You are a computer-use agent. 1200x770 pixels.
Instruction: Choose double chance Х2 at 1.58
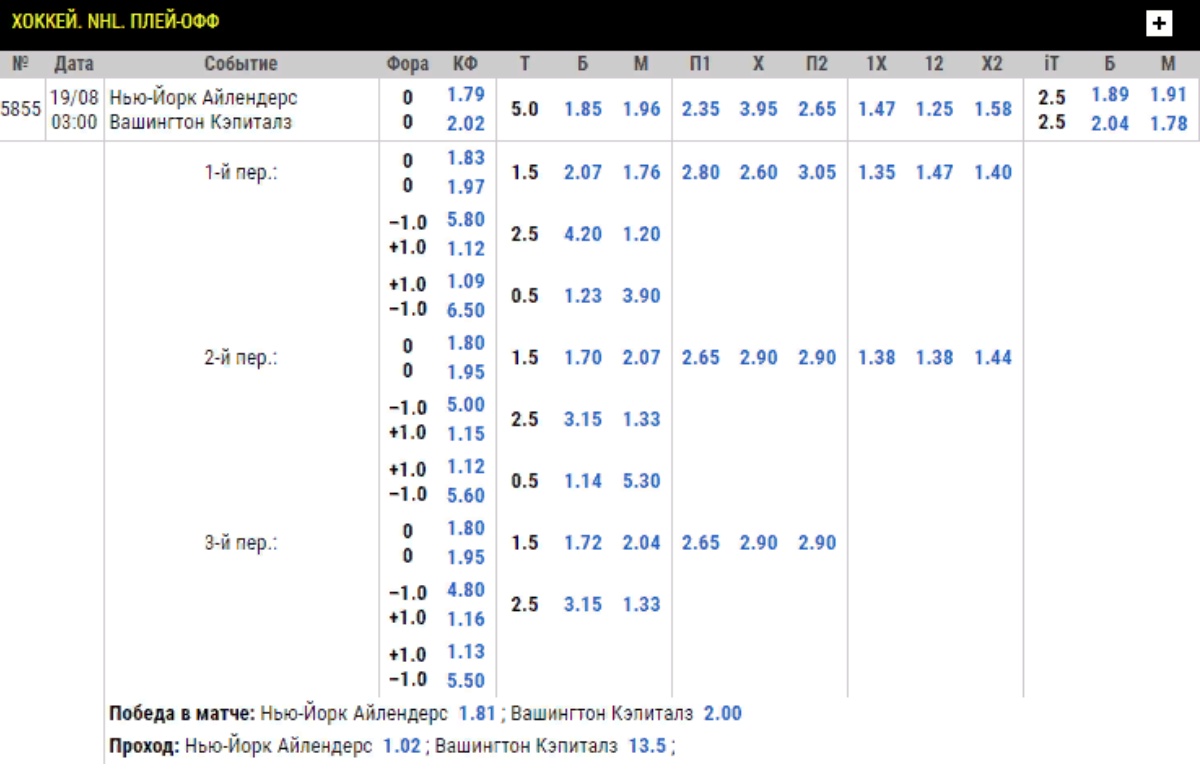[x=993, y=109]
